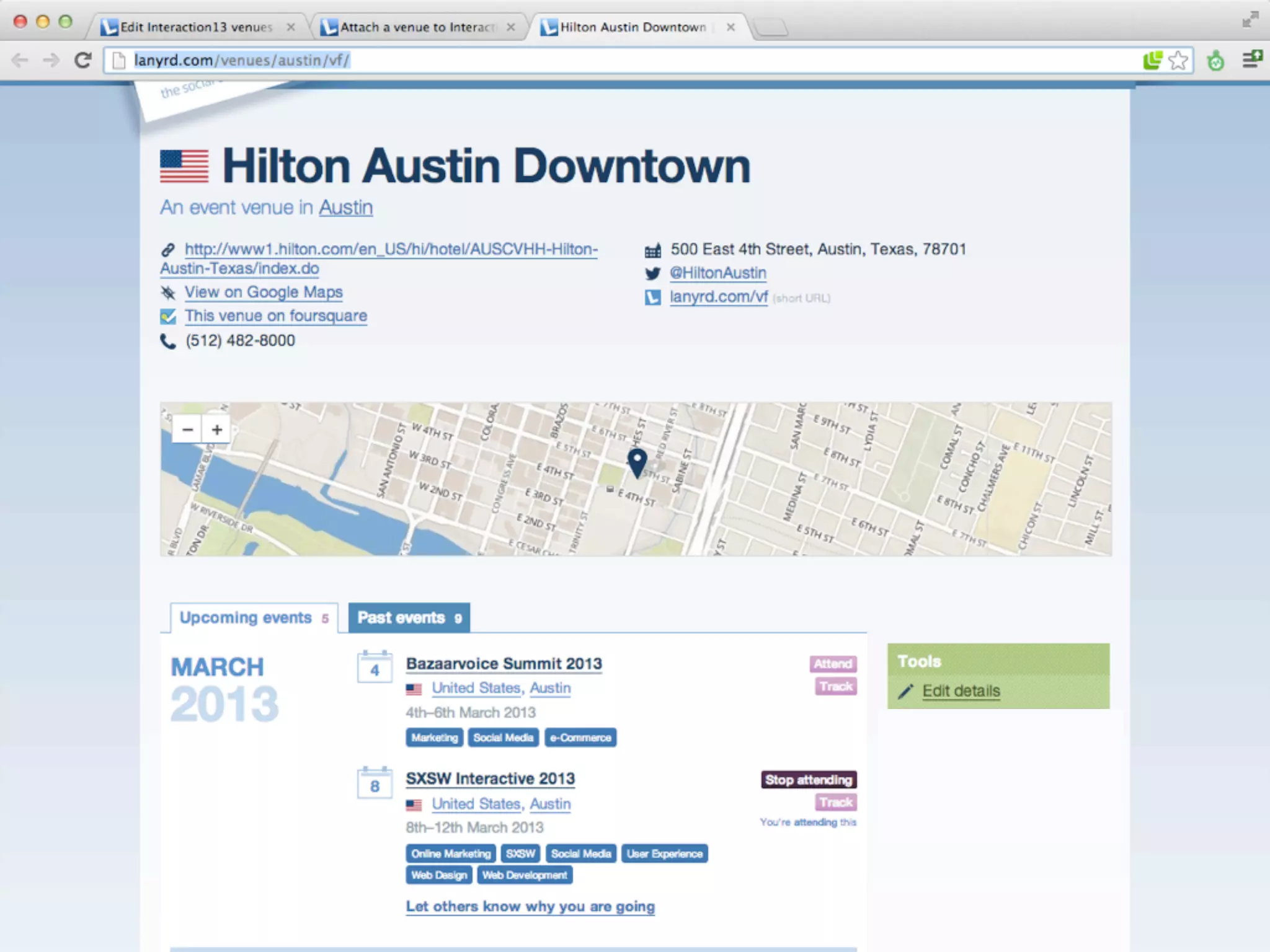Screen dimensions: 1270x952
Task: Toggle Stop attending for SXSW Interactive
Action: coord(808,780)
